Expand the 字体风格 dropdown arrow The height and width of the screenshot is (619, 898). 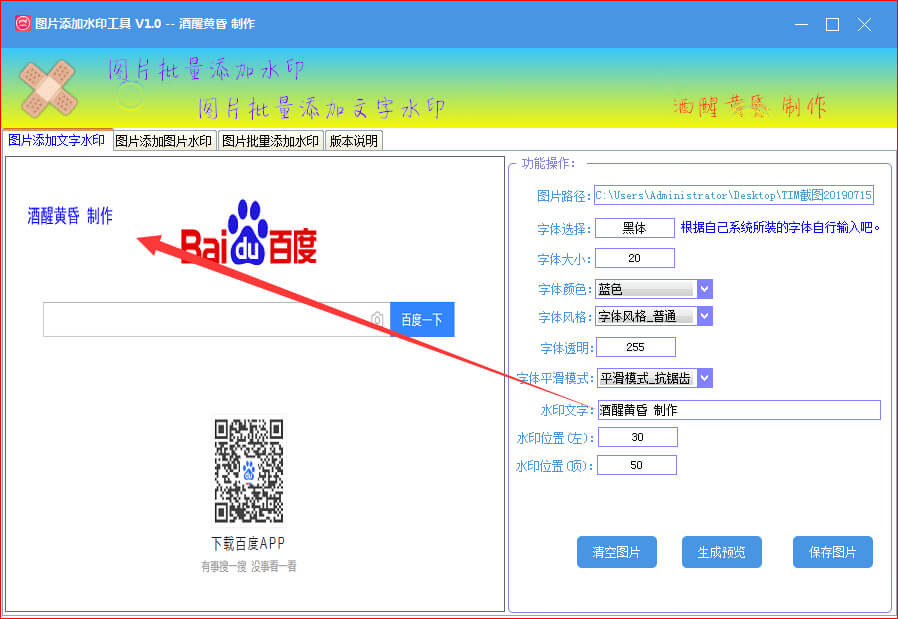[705, 316]
